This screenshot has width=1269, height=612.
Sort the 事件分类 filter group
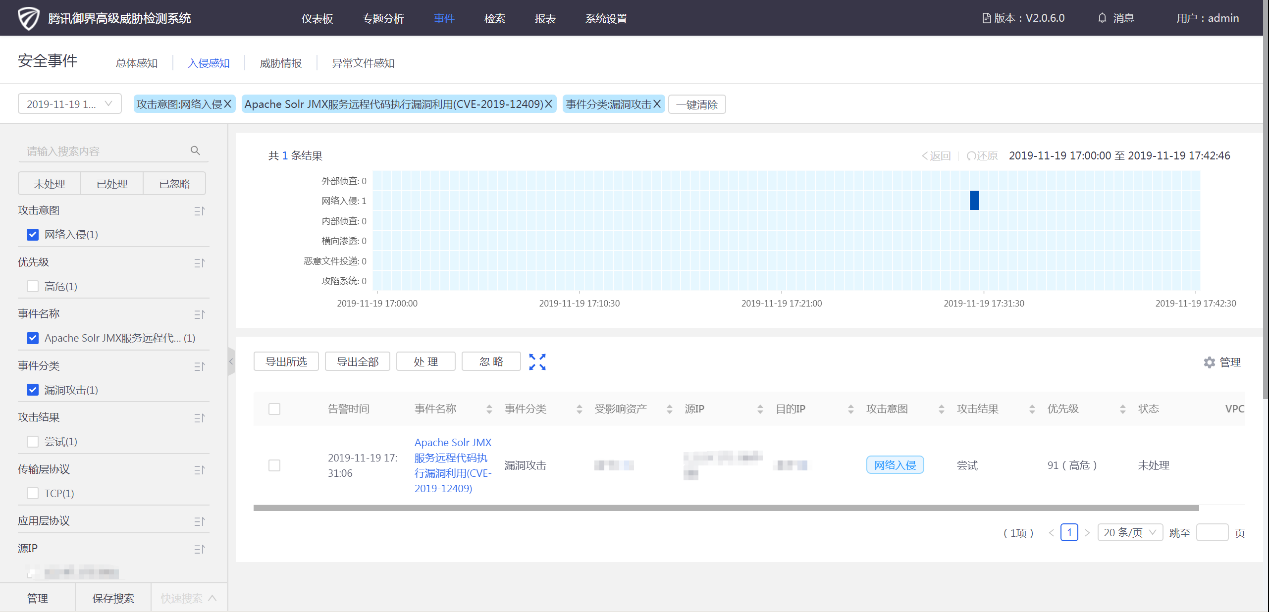[x=199, y=366]
